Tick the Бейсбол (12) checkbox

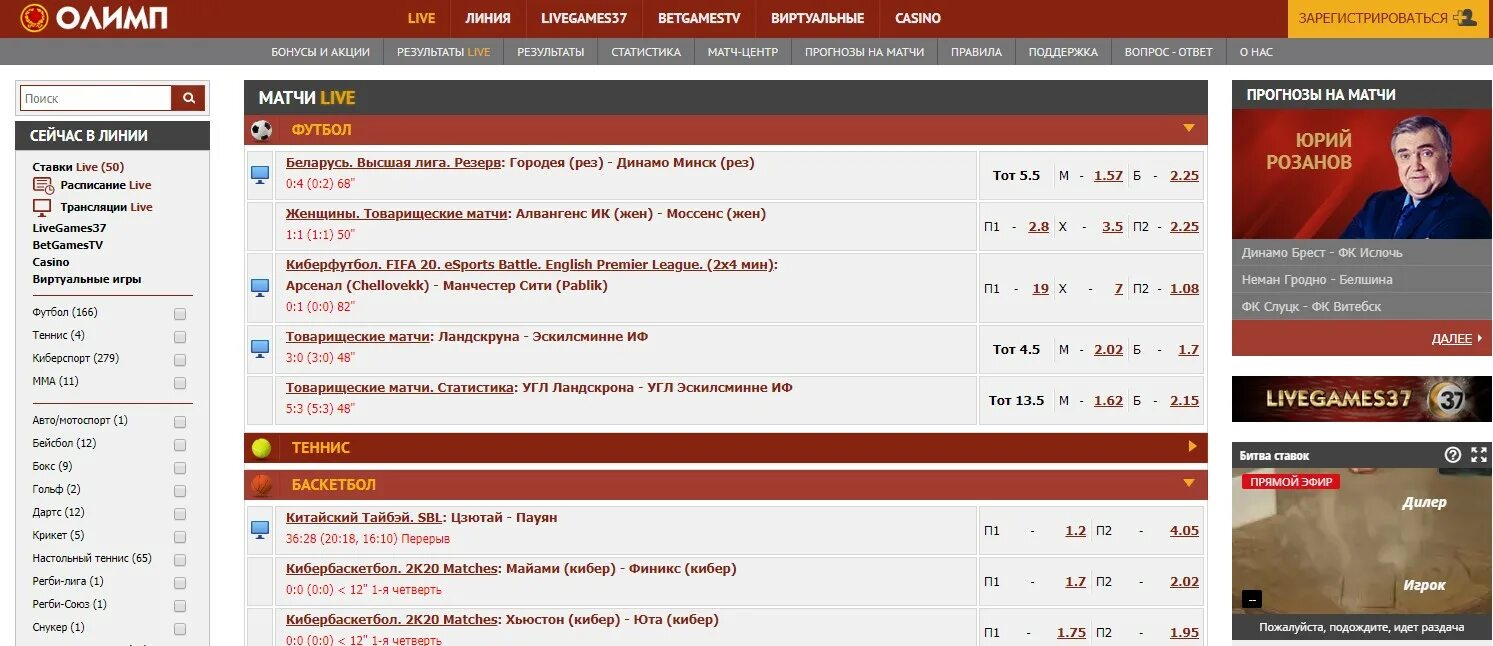point(180,444)
